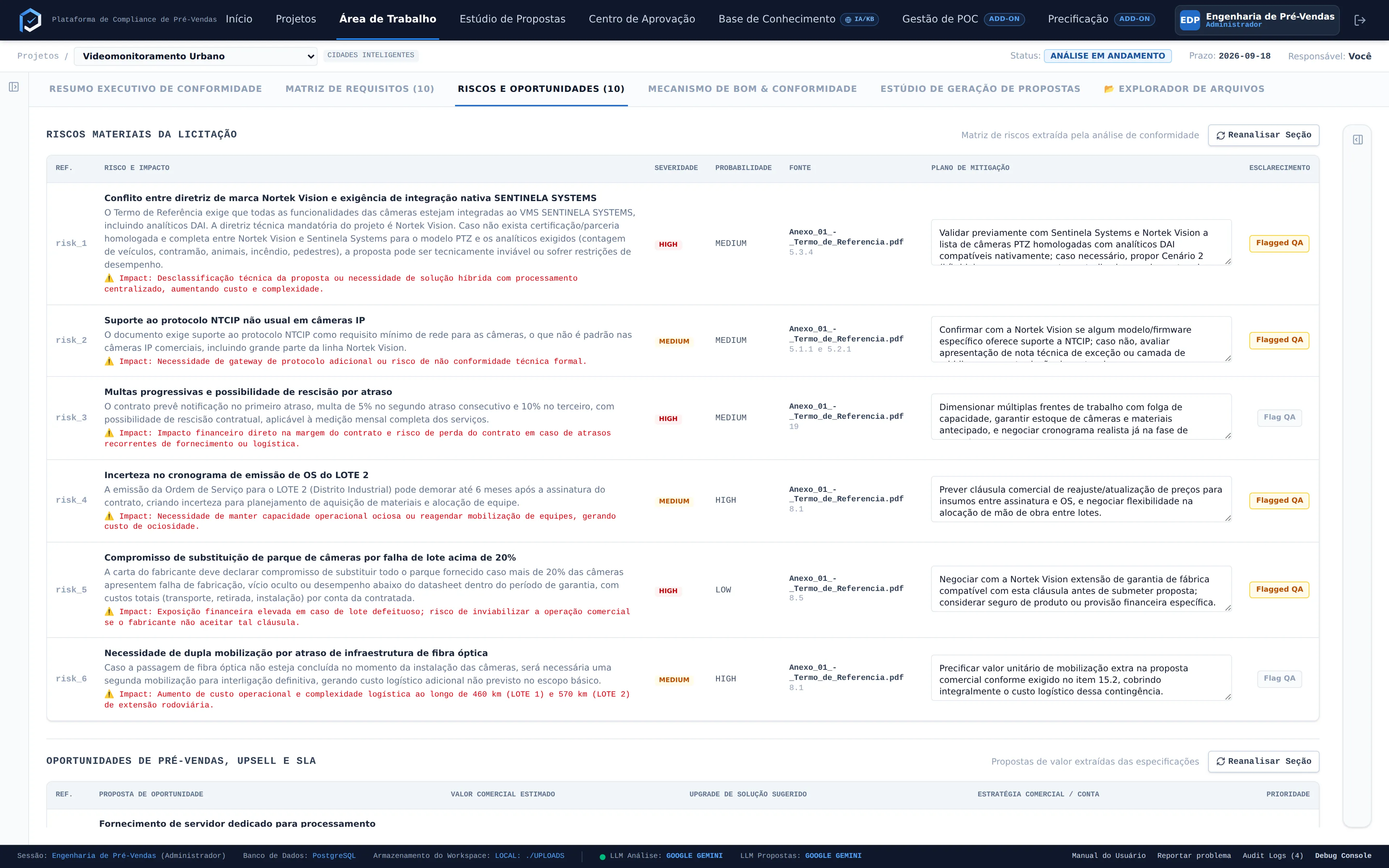Open the Videomonitoramento Urbano project dropdown
Screen dimensions: 1389x868
(195, 56)
